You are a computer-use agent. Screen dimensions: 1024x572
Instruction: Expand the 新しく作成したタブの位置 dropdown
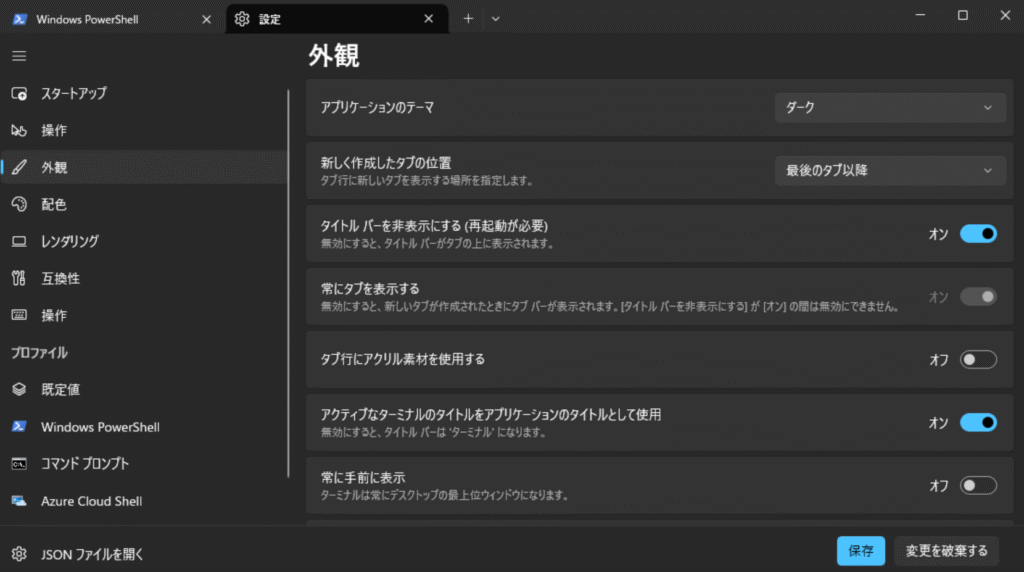(890, 171)
